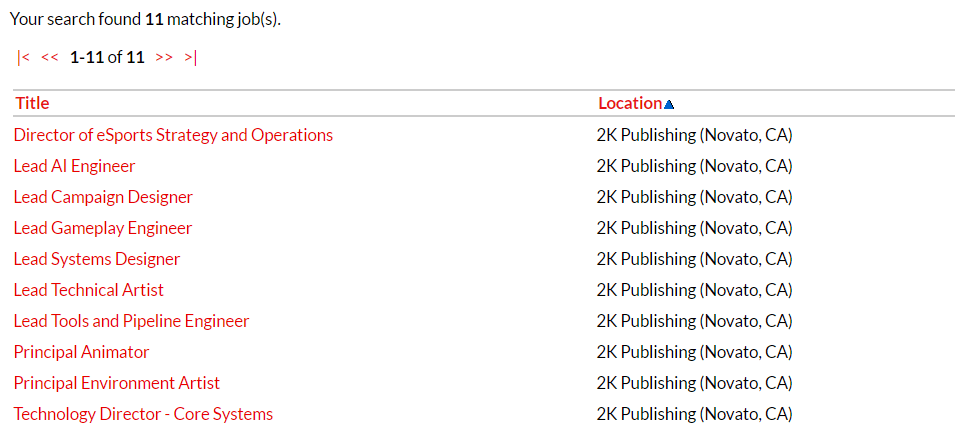Viewport: 966px width, 431px height.
Task: Open Lead Gameplay Engineer listing
Action: [103, 228]
